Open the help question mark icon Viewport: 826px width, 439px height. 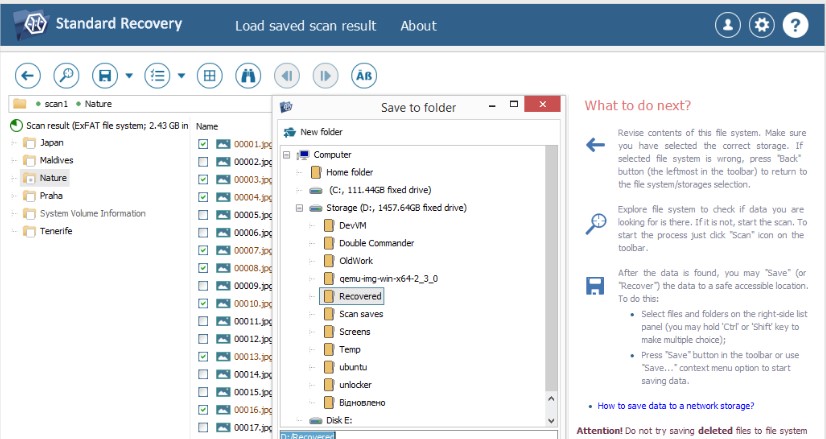[795, 25]
